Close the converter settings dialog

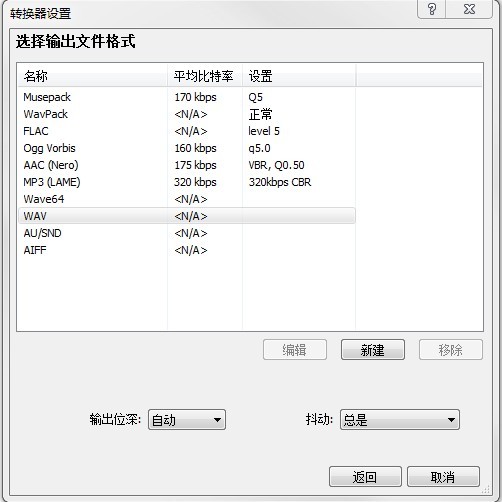pyautogui.click(x=469, y=9)
